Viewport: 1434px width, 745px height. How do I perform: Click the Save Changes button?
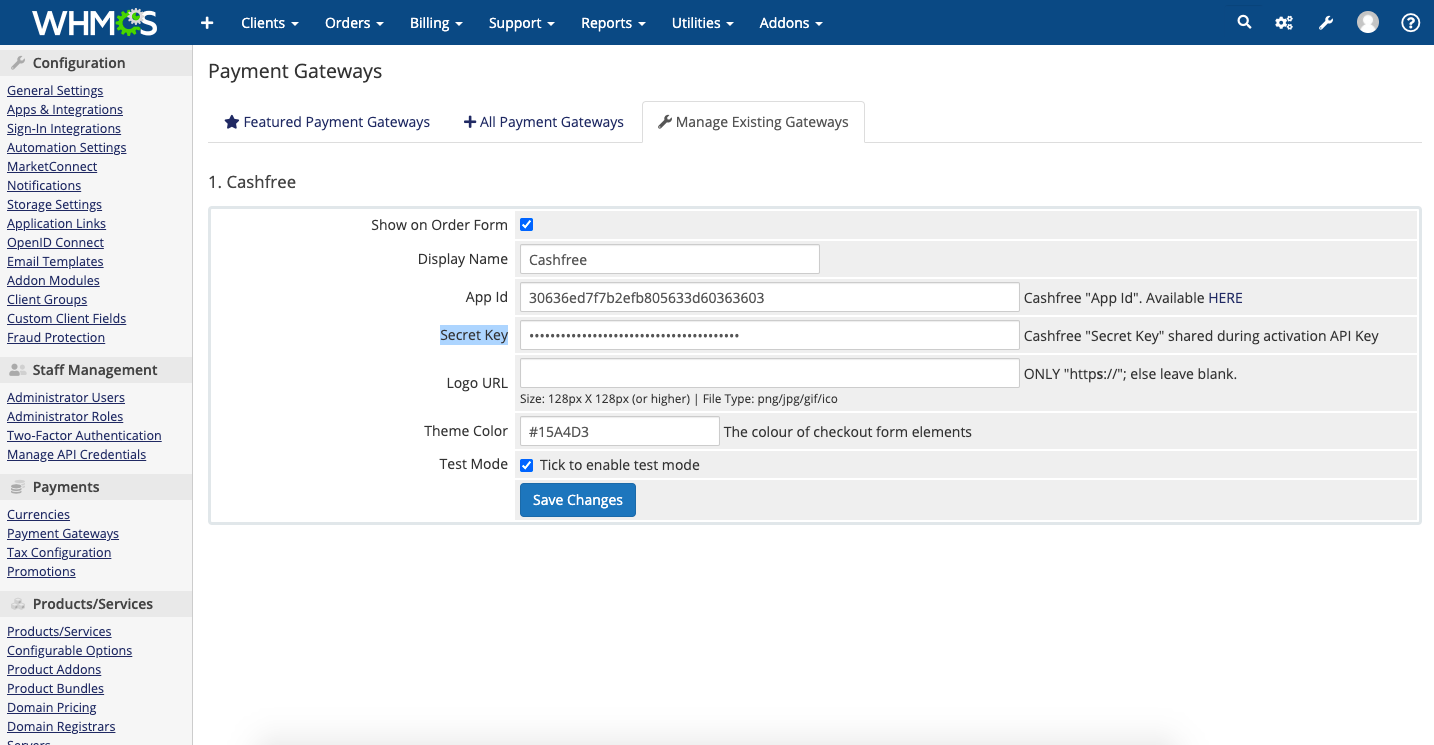coord(578,500)
